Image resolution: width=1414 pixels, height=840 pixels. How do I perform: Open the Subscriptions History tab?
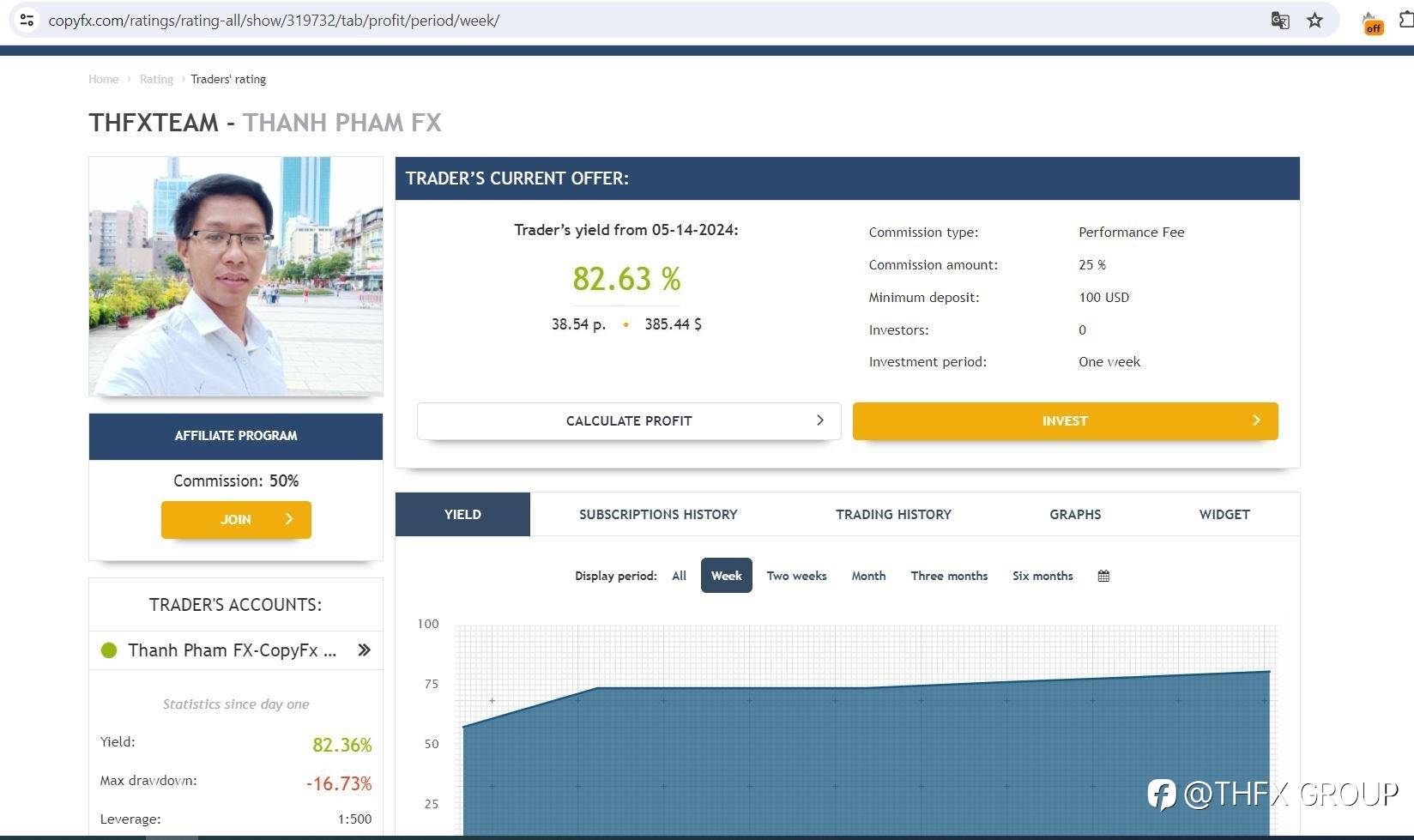[658, 515]
